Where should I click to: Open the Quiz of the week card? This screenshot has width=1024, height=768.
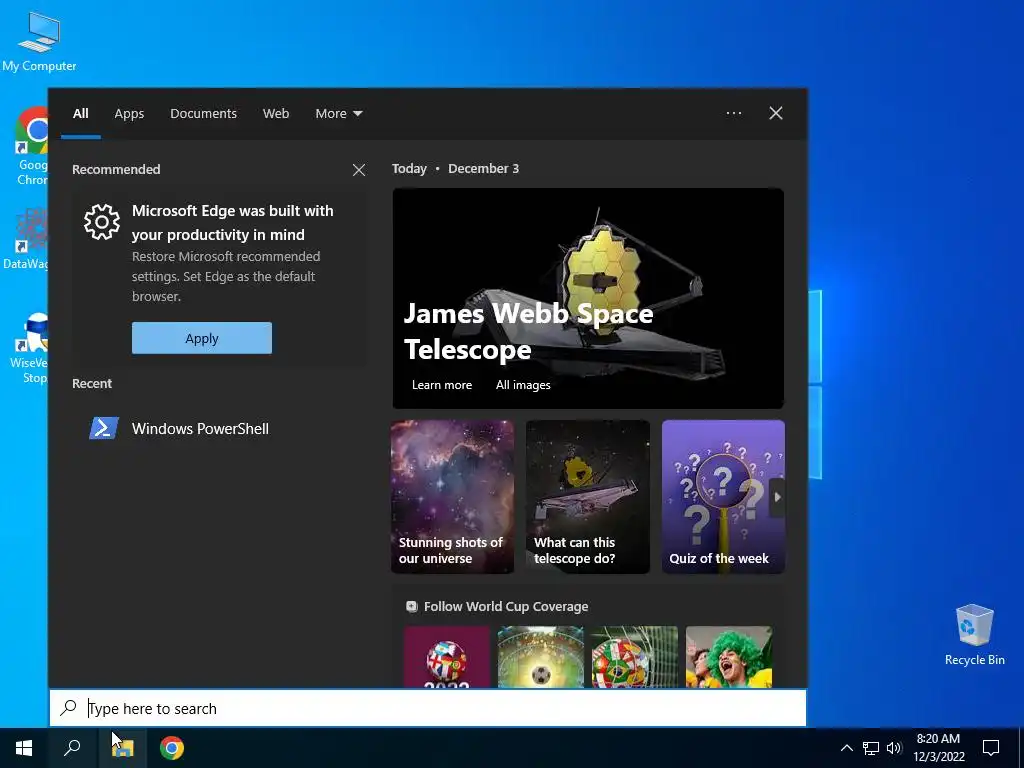coord(723,497)
